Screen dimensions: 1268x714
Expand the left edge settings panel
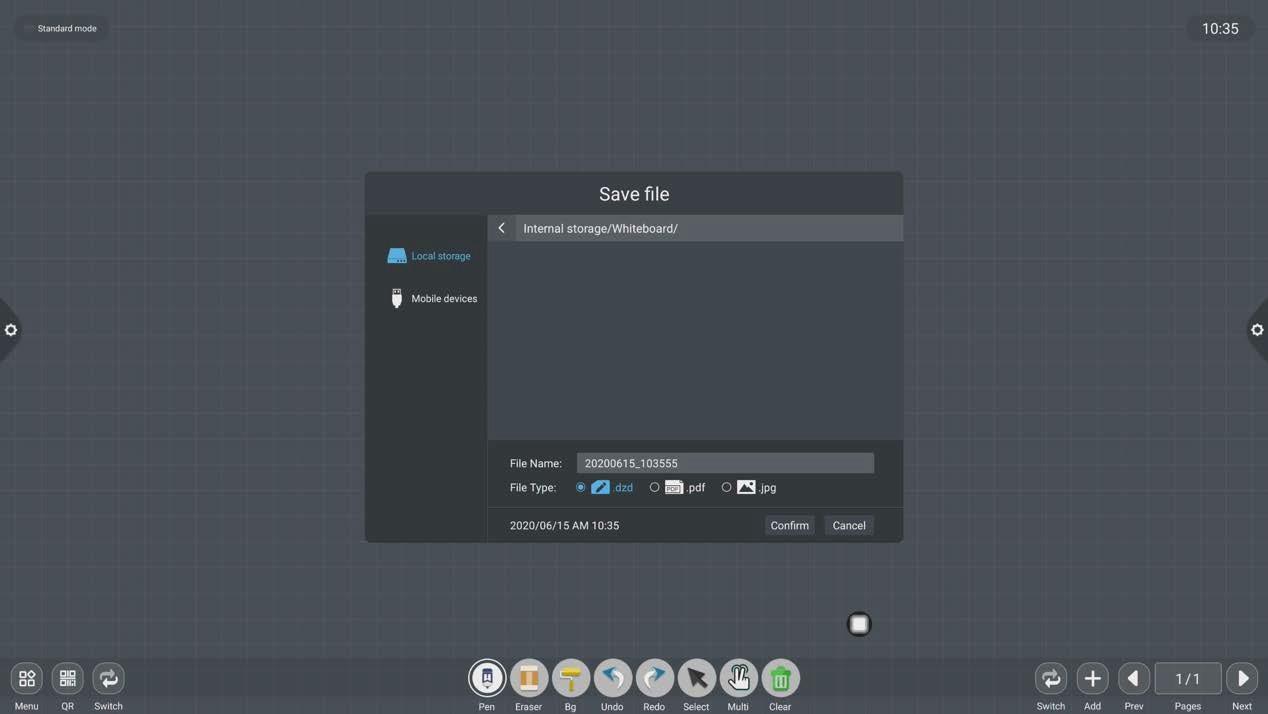point(10,330)
